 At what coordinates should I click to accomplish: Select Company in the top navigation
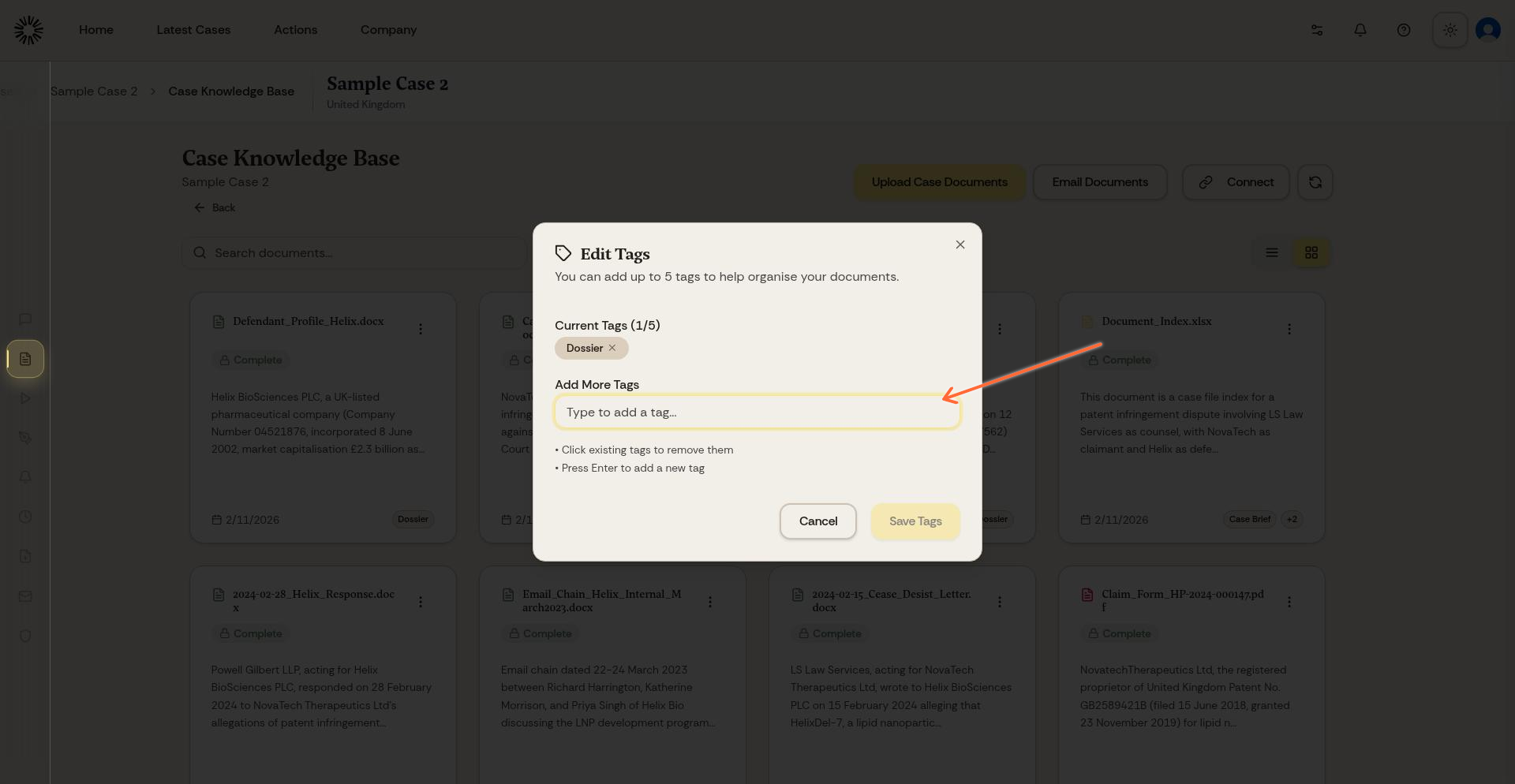(x=388, y=29)
